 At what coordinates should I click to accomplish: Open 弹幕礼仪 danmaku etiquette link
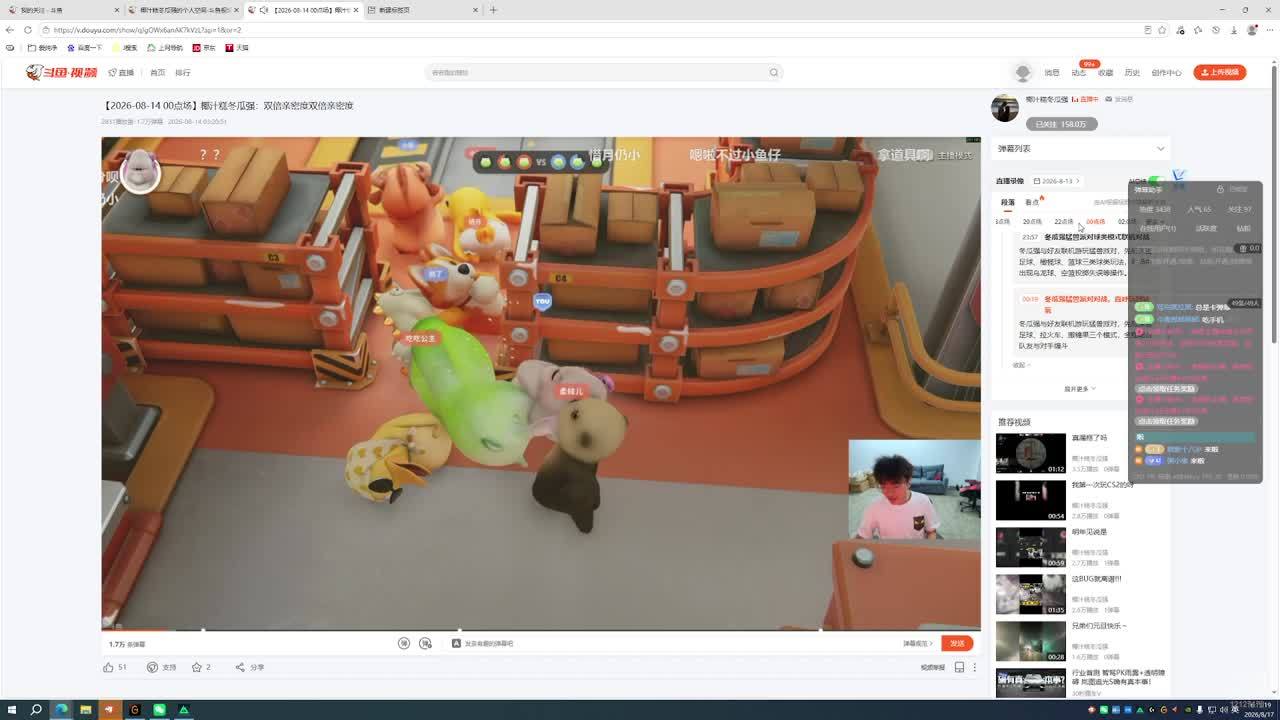coord(917,644)
